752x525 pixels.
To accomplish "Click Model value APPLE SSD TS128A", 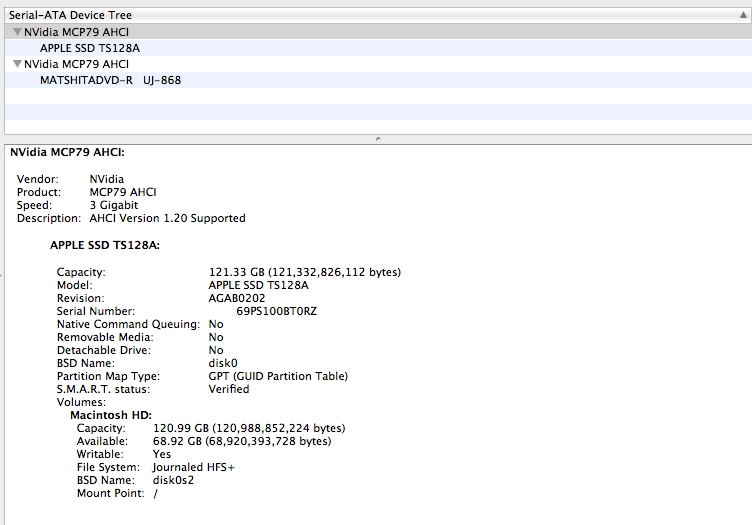I will point(258,285).
